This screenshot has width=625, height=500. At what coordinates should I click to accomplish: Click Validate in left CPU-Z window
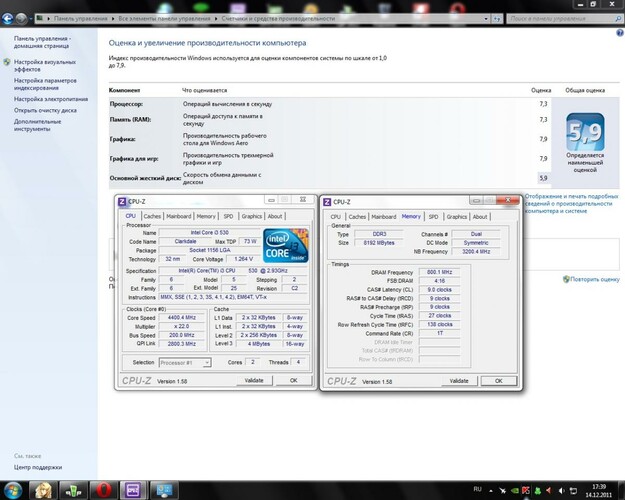(x=254, y=380)
